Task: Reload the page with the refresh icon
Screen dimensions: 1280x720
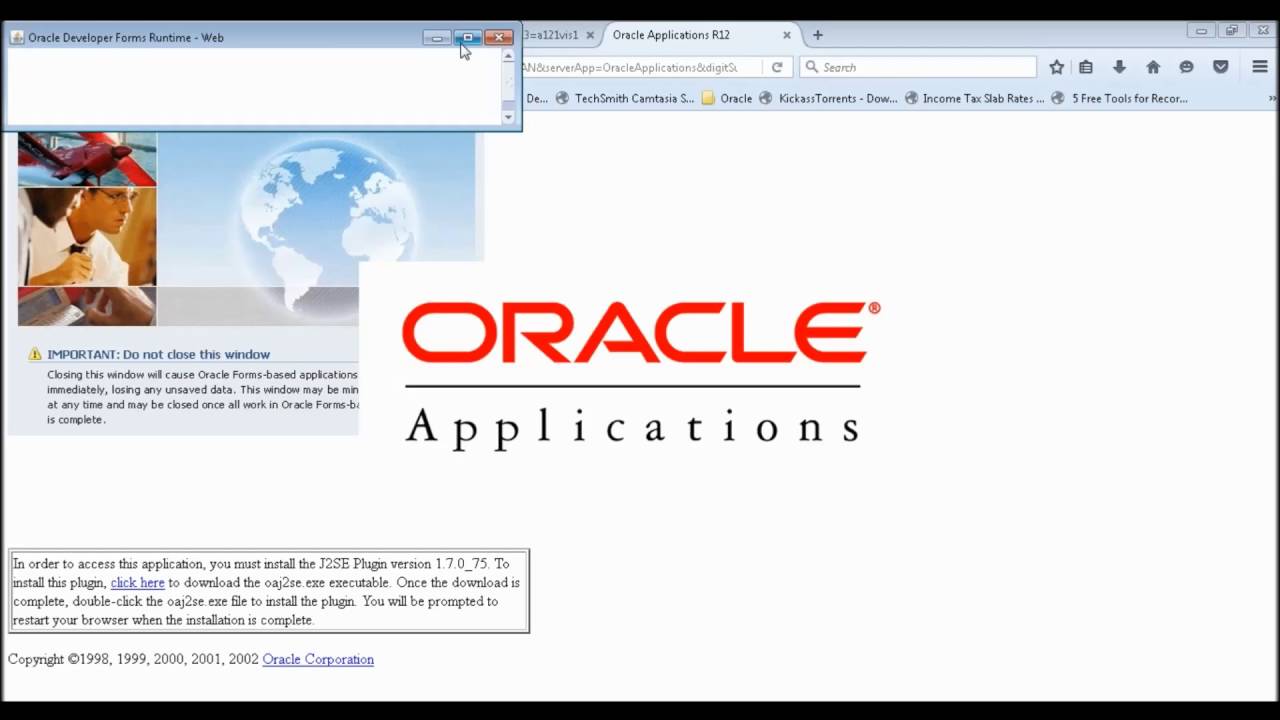Action: (777, 67)
